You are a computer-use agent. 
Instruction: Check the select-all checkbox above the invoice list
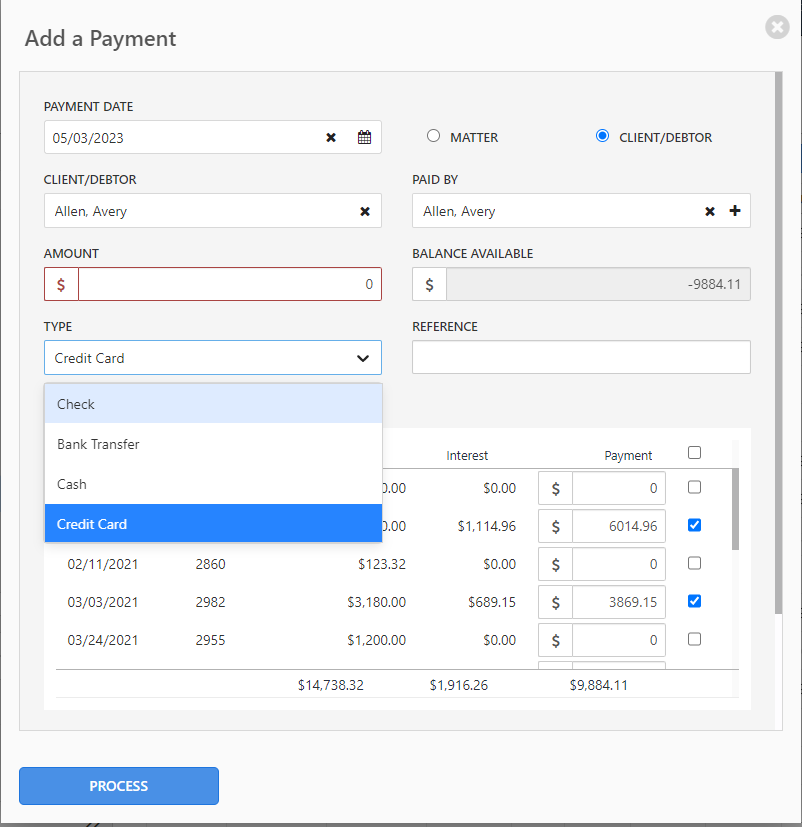[694, 452]
